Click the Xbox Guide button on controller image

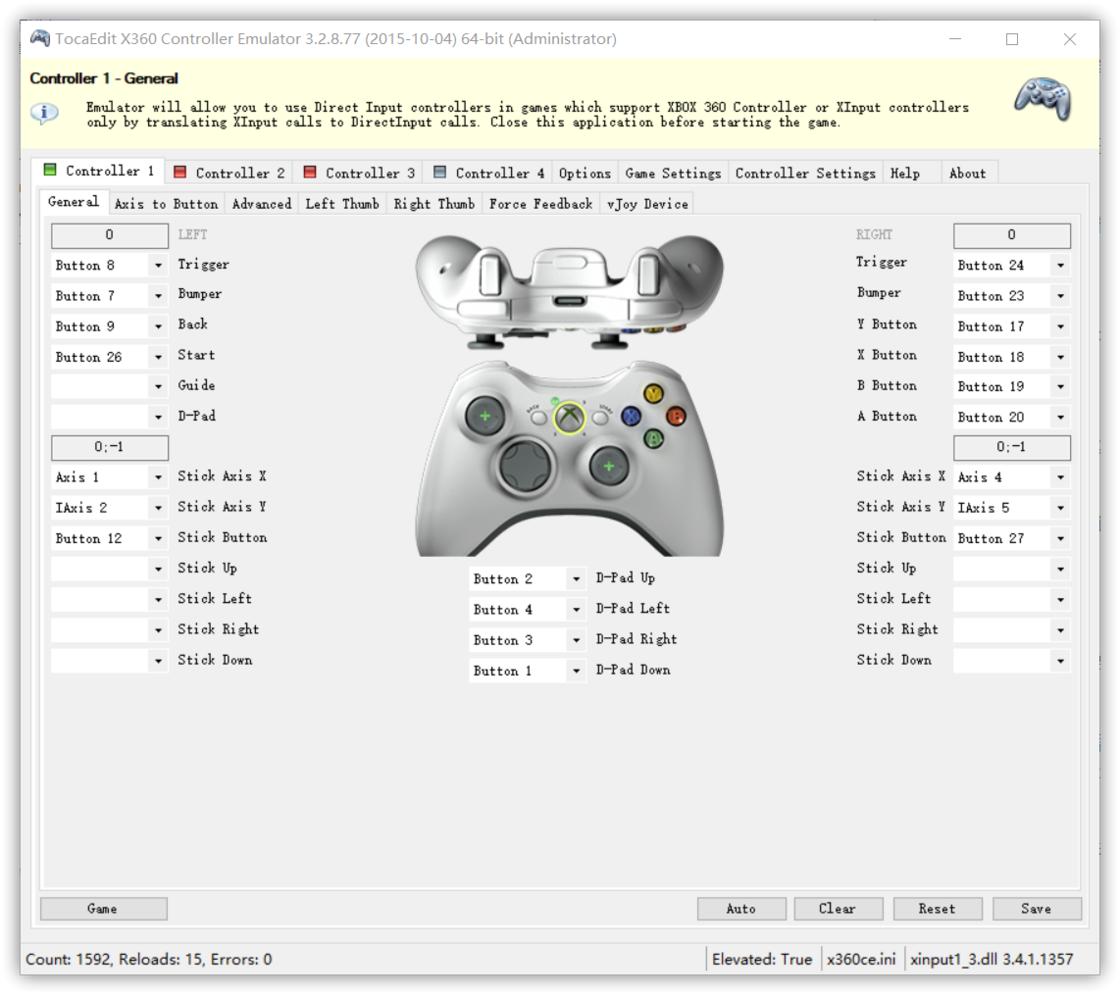[x=569, y=417]
